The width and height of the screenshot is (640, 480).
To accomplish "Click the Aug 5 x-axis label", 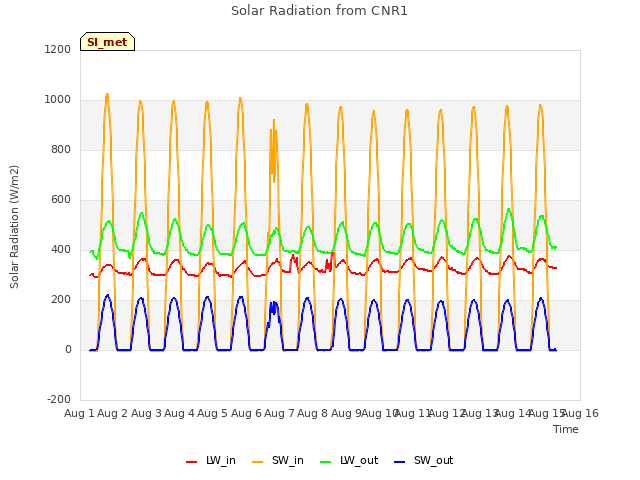I will pyautogui.click(x=213, y=413).
